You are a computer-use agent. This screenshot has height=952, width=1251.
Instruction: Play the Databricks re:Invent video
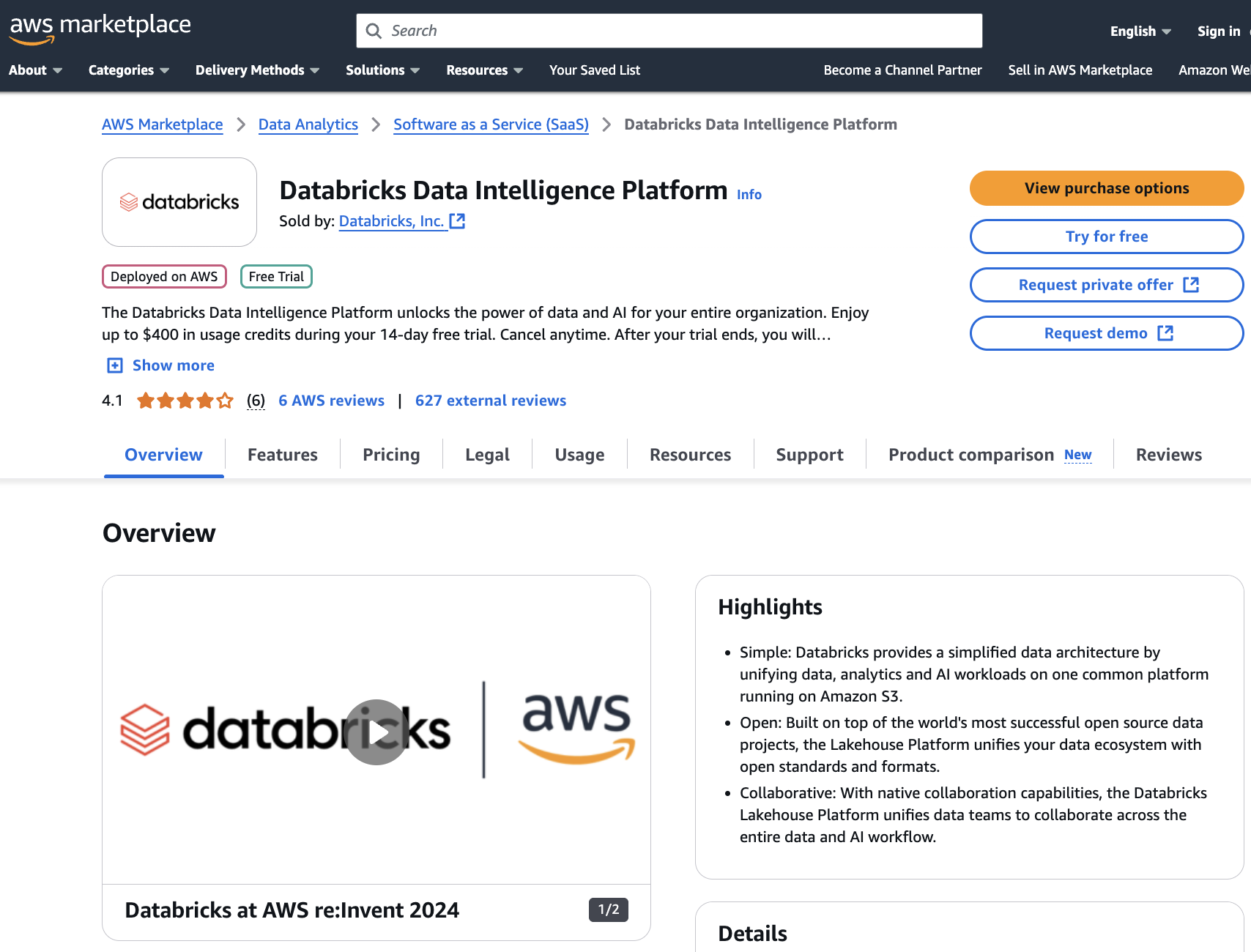(376, 732)
